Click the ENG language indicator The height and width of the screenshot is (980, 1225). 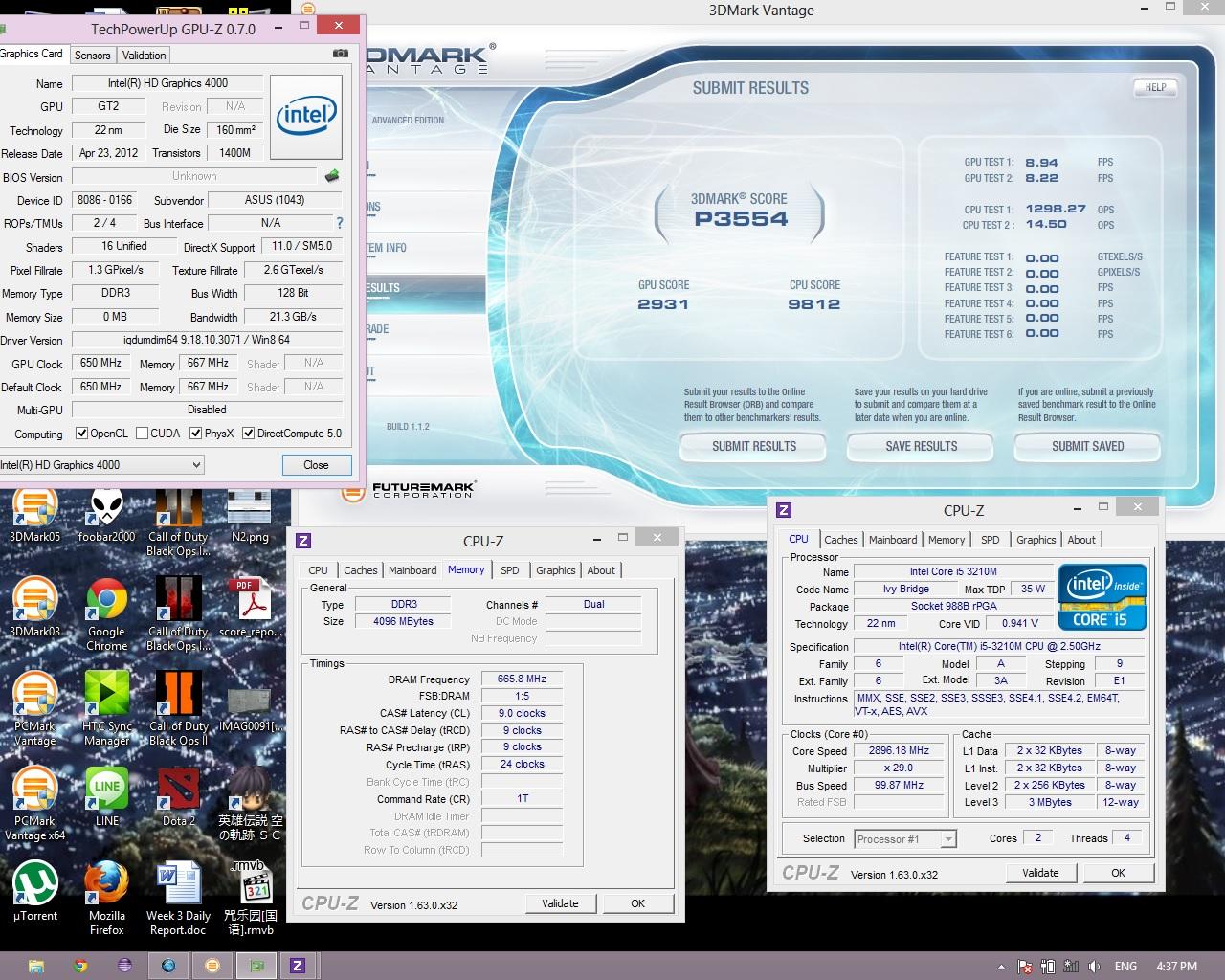tap(1125, 967)
